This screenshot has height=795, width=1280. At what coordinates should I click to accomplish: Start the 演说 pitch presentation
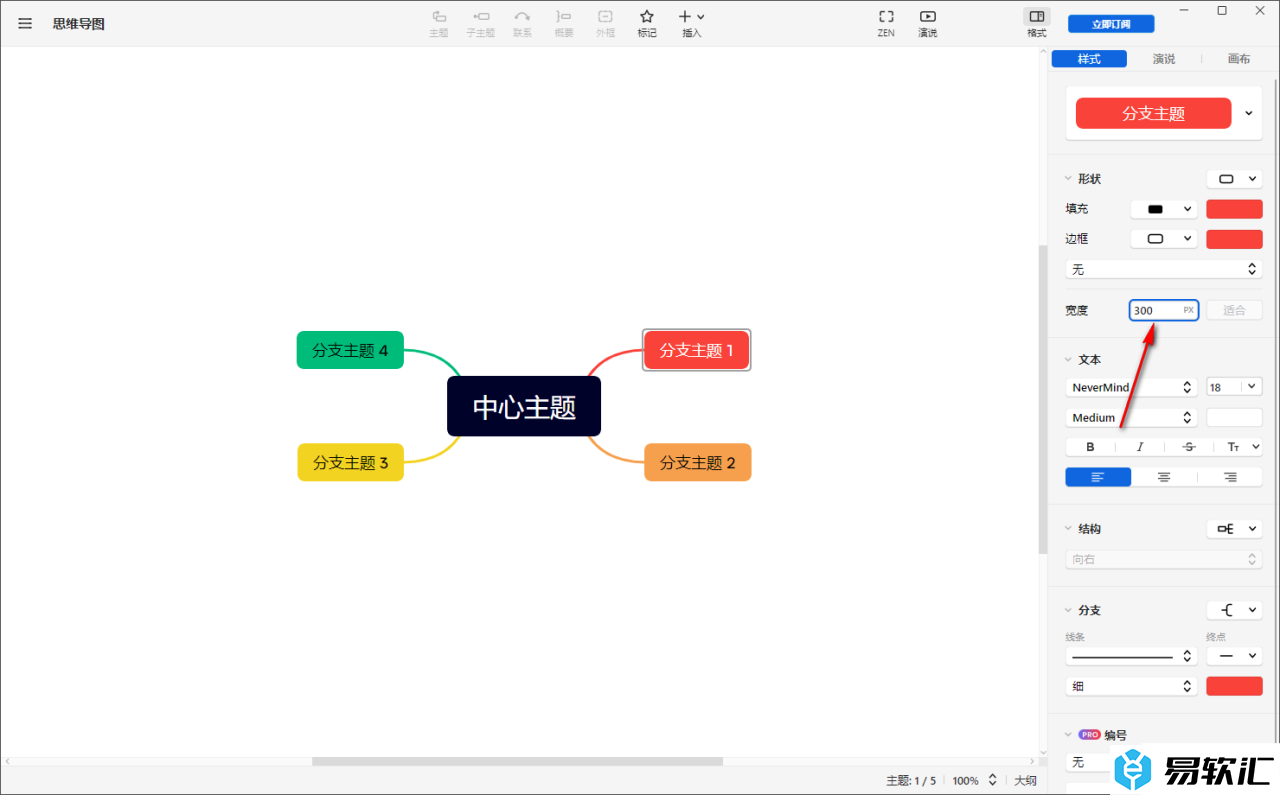[x=928, y=23]
